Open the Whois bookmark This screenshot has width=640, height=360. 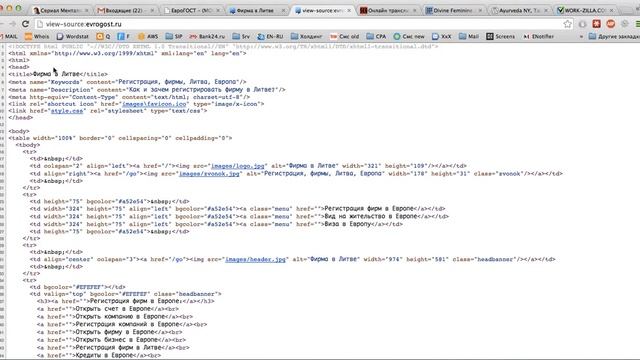pyautogui.click(x=37, y=36)
